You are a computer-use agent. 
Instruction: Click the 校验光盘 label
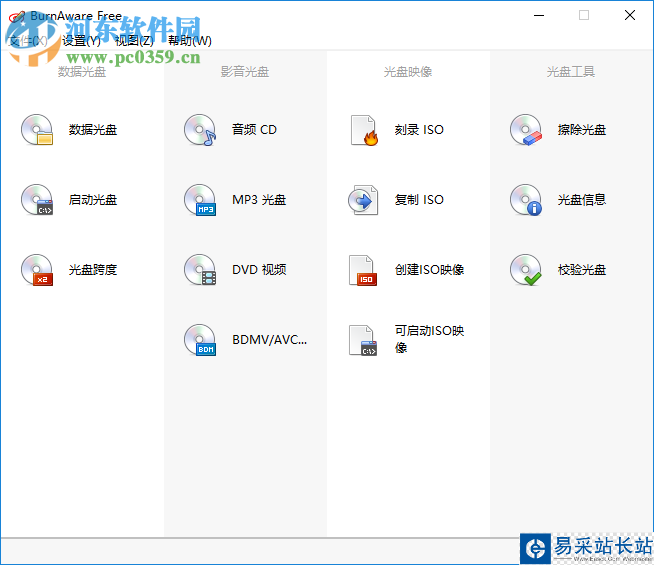click(582, 270)
